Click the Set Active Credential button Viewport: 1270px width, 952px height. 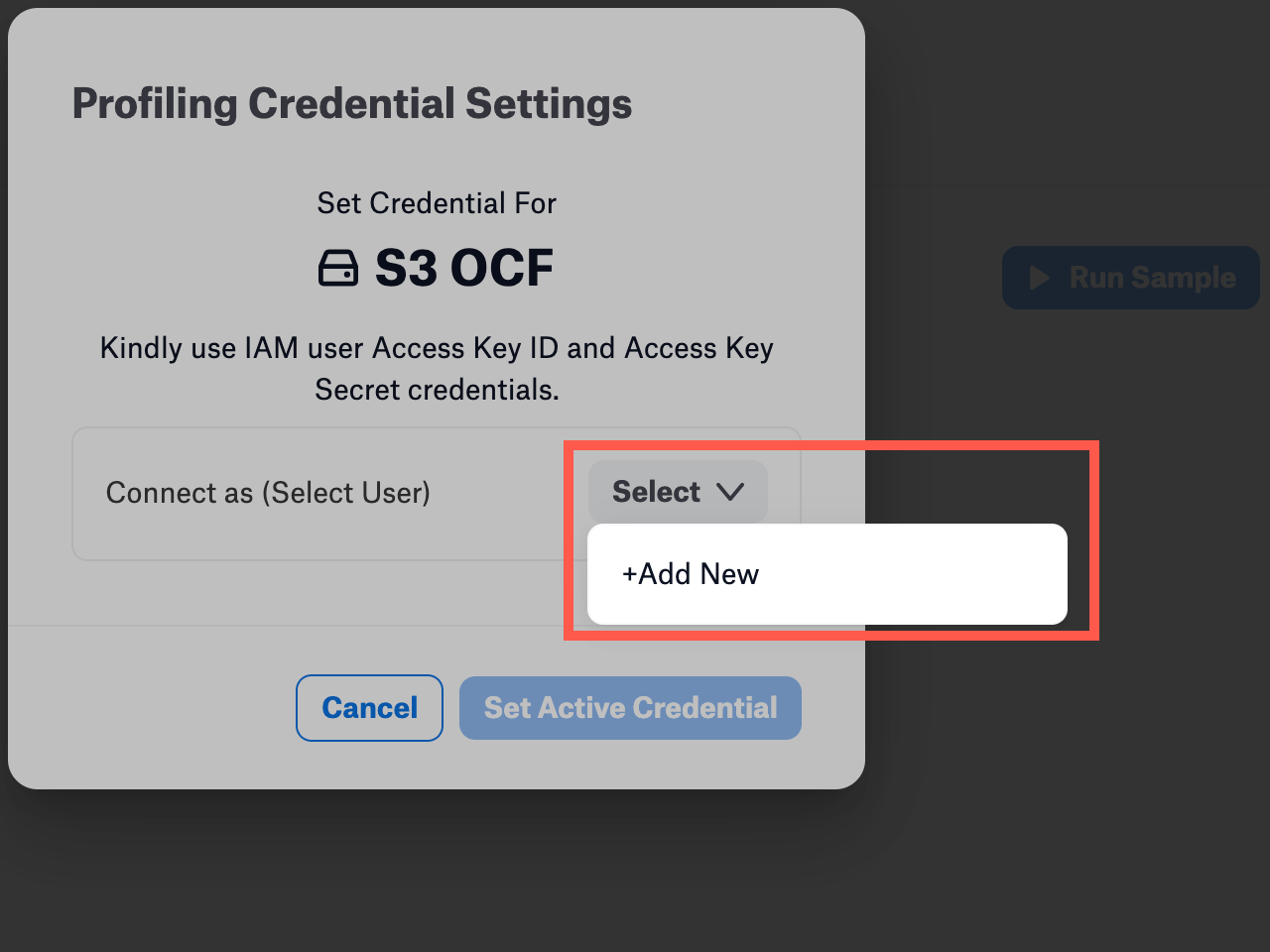(x=630, y=708)
